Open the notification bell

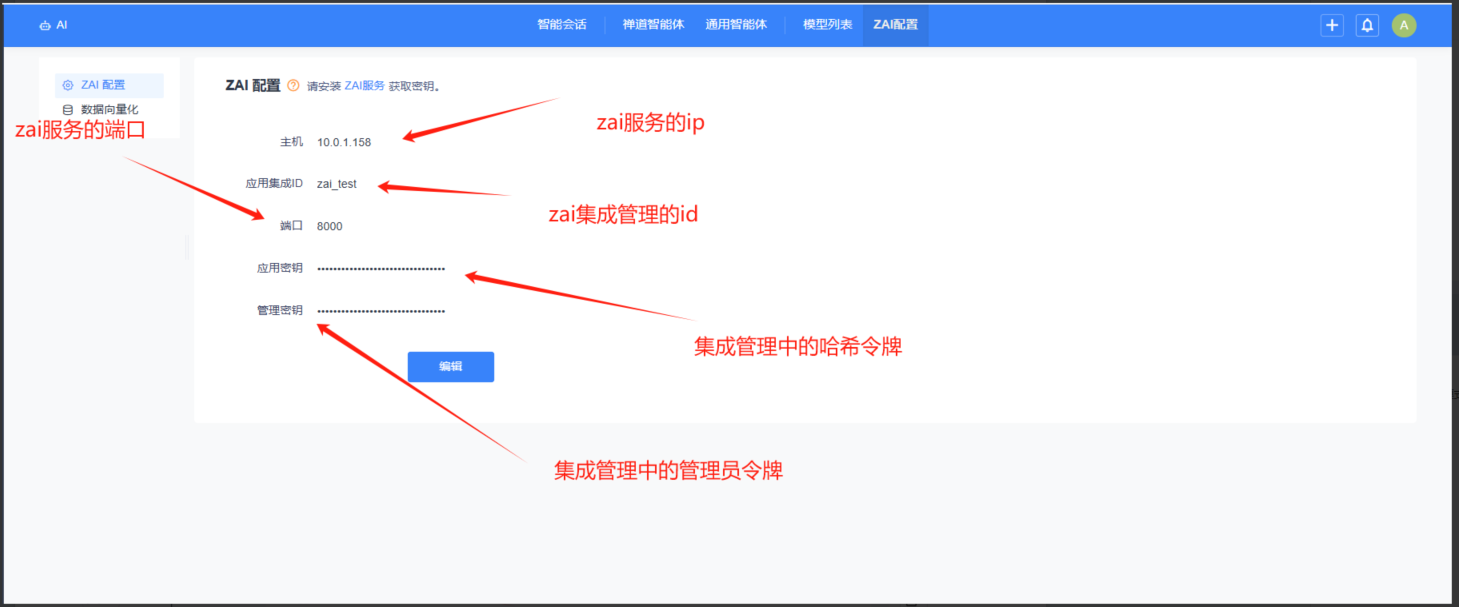tap(1367, 25)
